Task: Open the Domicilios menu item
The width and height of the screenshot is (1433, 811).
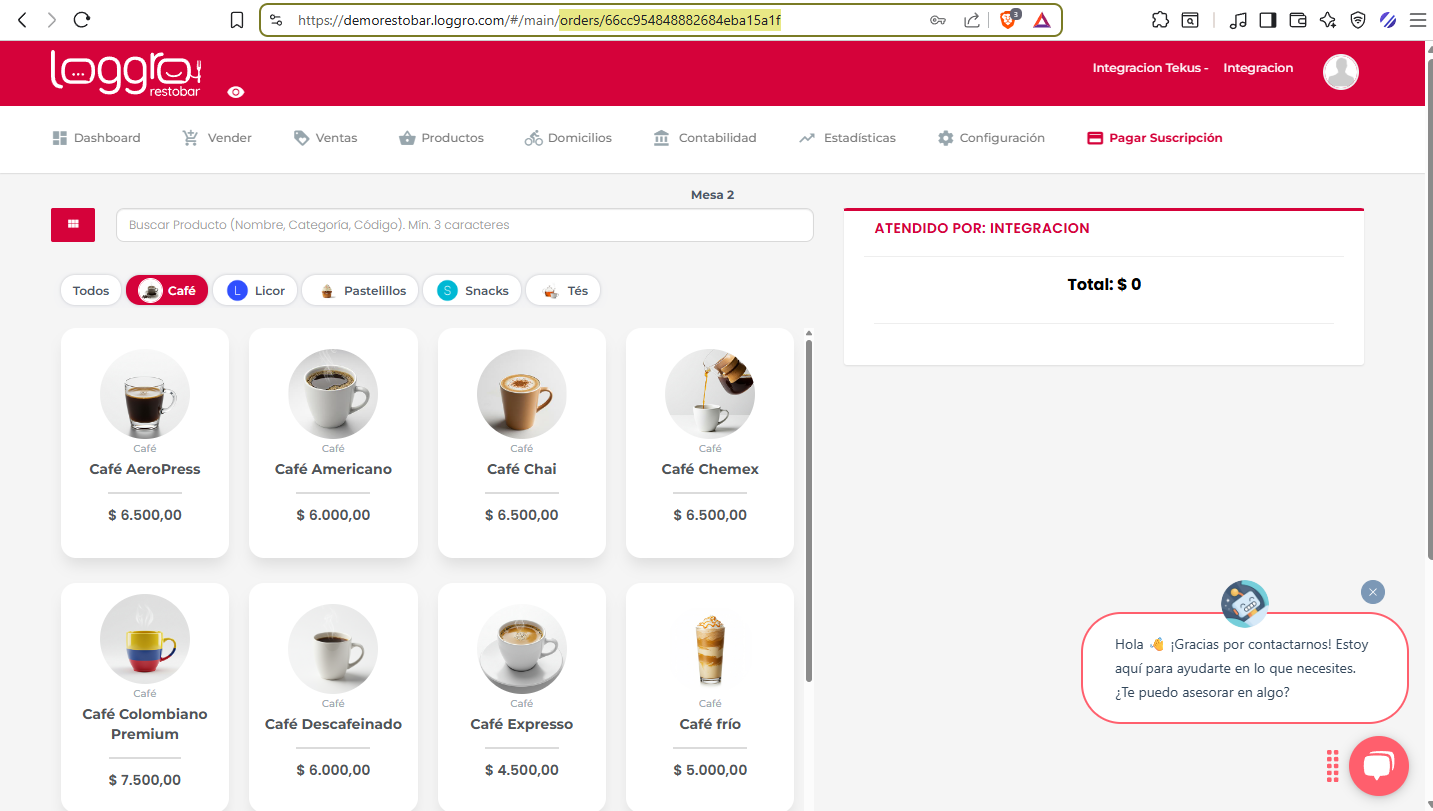Action: pos(568,138)
